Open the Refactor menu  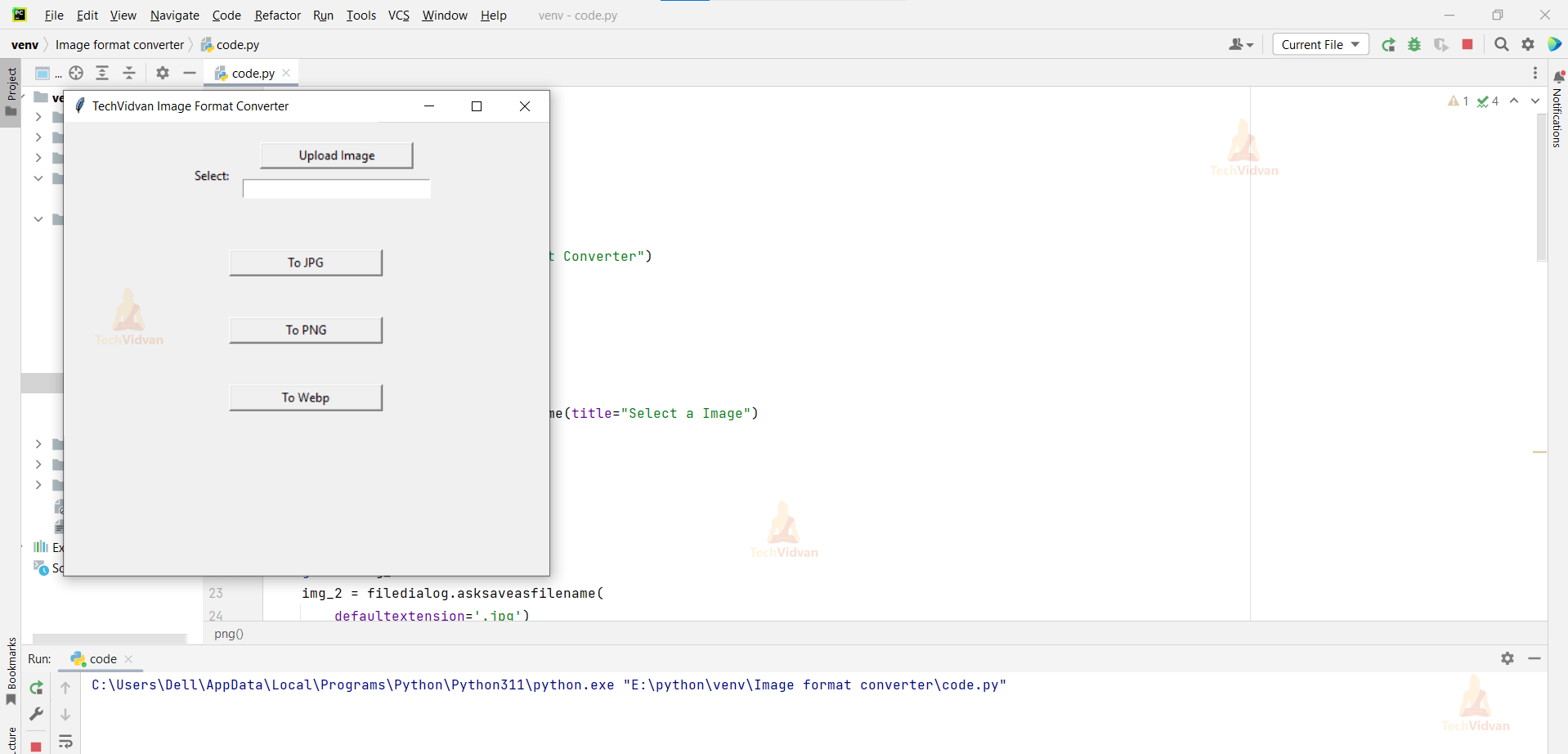point(277,15)
